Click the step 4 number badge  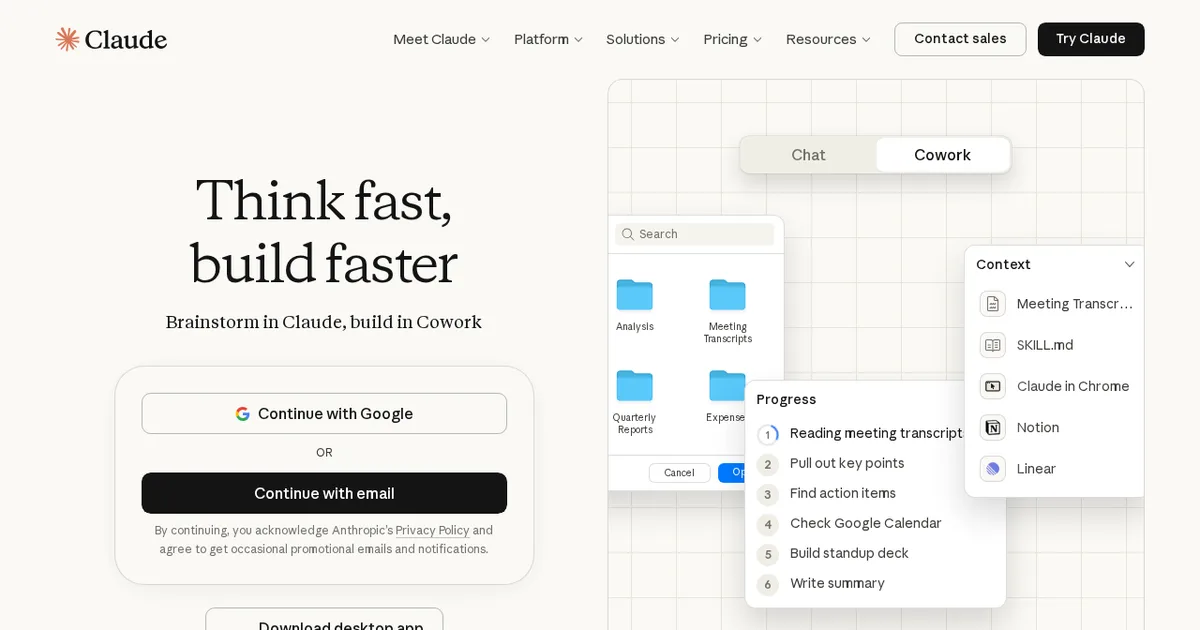tap(768, 524)
